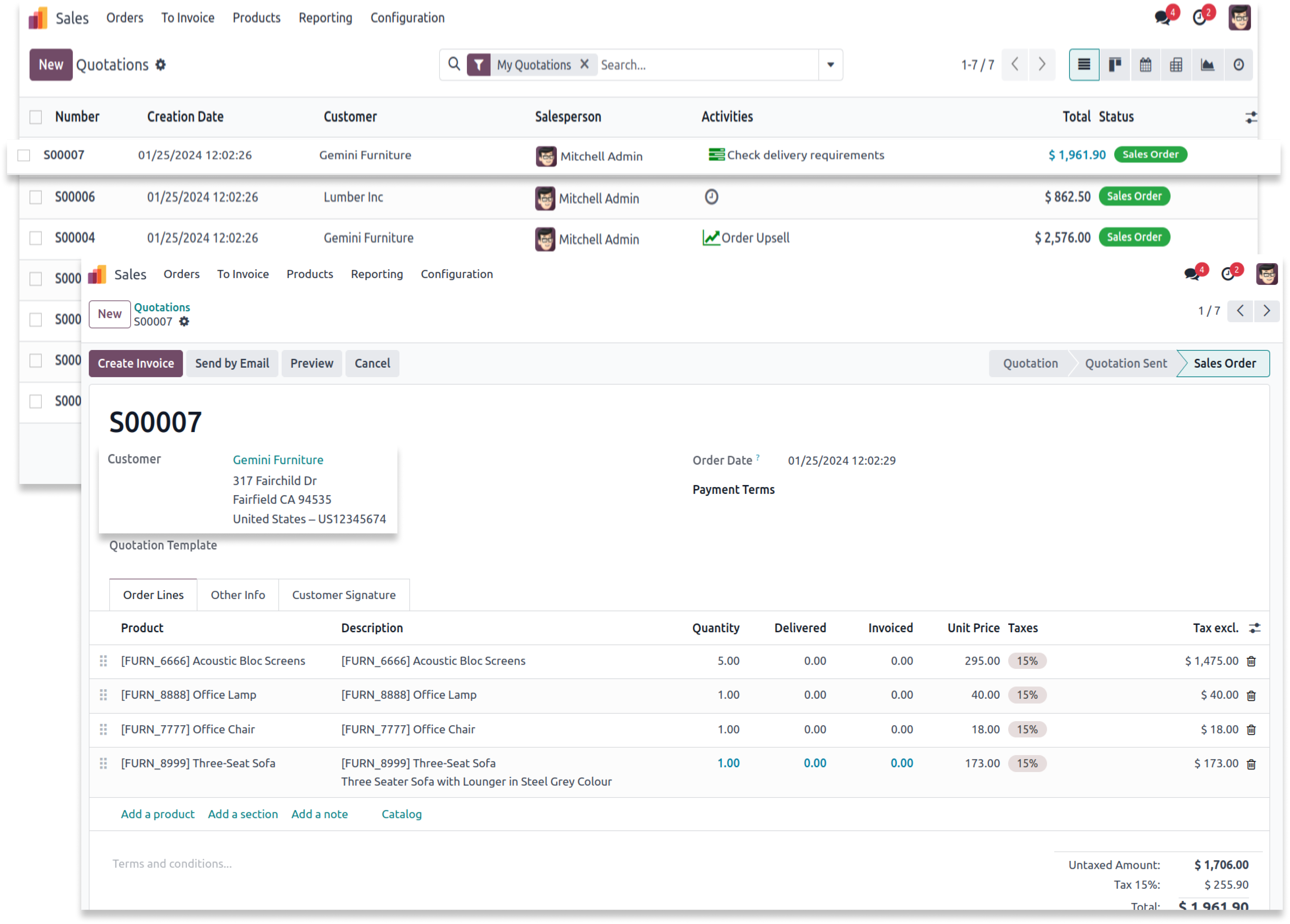Viewport: 1290px width, 924px height.
Task: Click Terms and conditions text field
Action: click(x=172, y=864)
